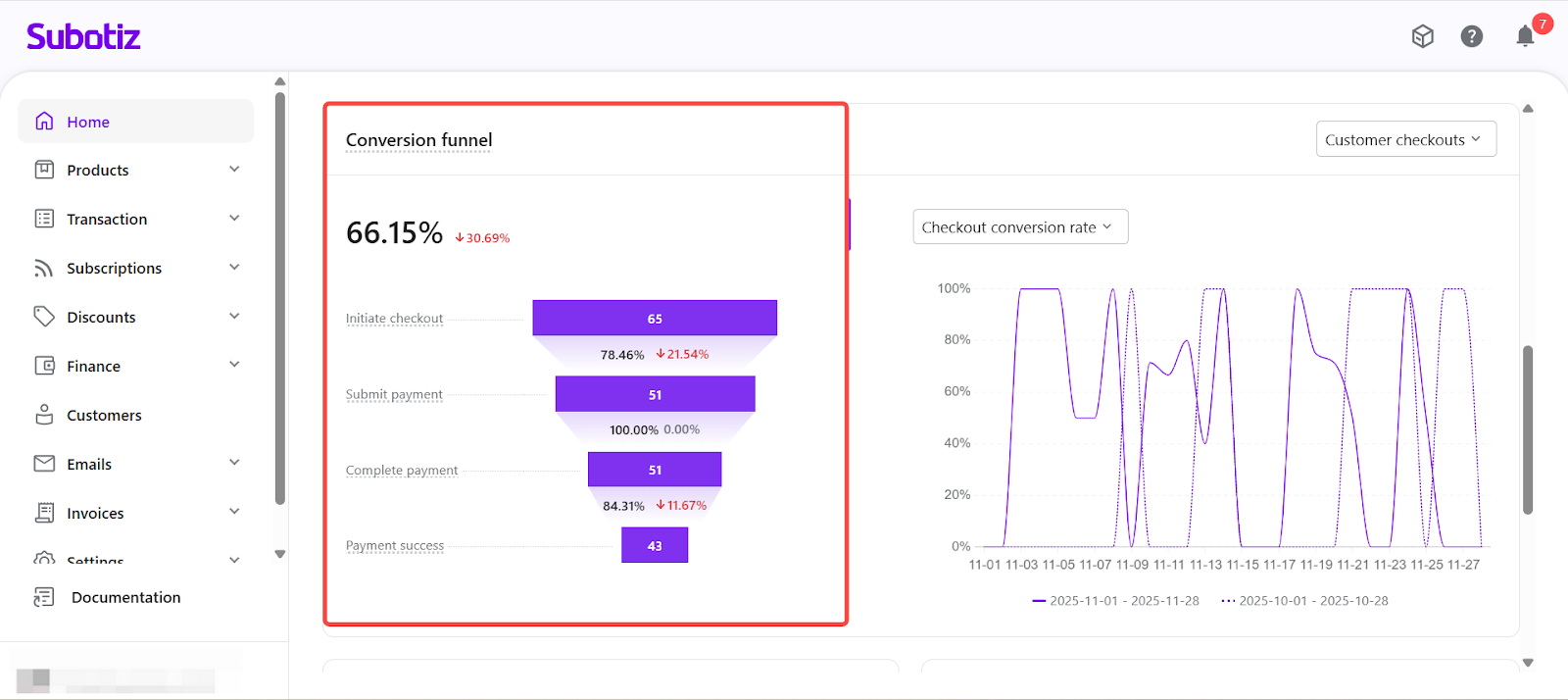The width and height of the screenshot is (1568, 700).
Task: Click the Discounts tag icon
Action: pos(44,317)
